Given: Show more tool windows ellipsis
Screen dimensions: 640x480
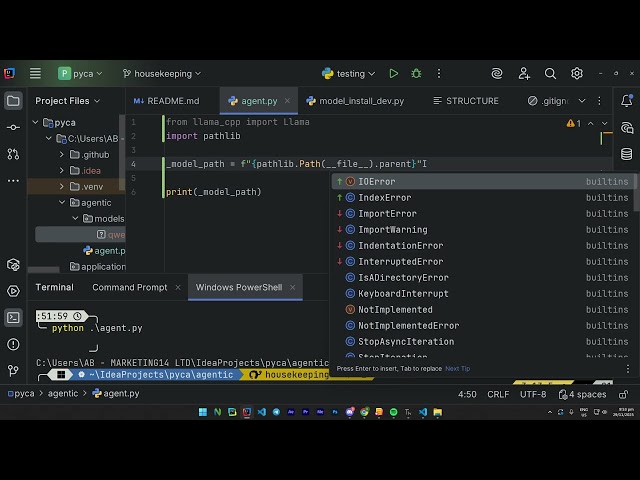Looking at the screenshot, I should point(13,180).
